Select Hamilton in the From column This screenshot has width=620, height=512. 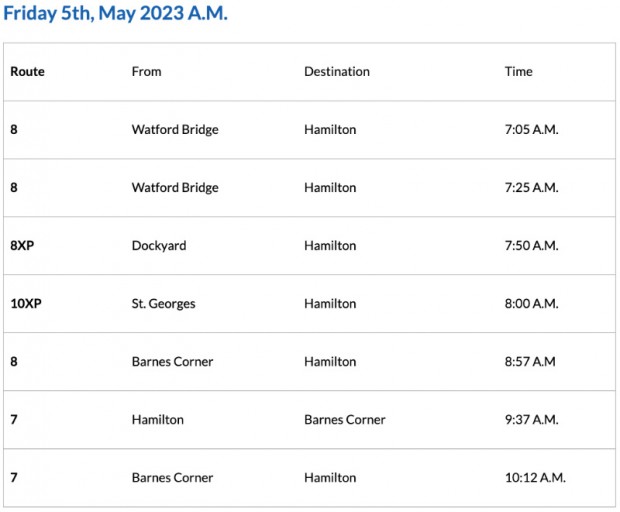pyautogui.click(x=158, y=420)
